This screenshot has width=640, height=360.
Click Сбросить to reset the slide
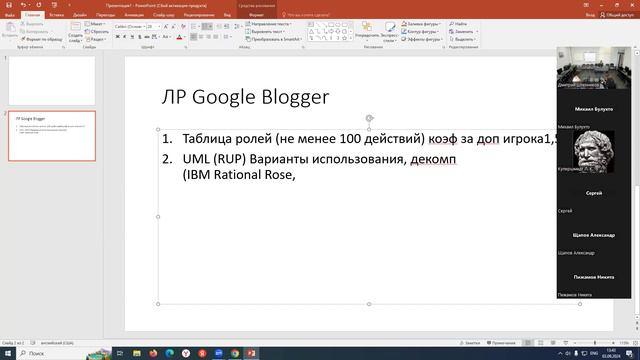pos(97,31)
